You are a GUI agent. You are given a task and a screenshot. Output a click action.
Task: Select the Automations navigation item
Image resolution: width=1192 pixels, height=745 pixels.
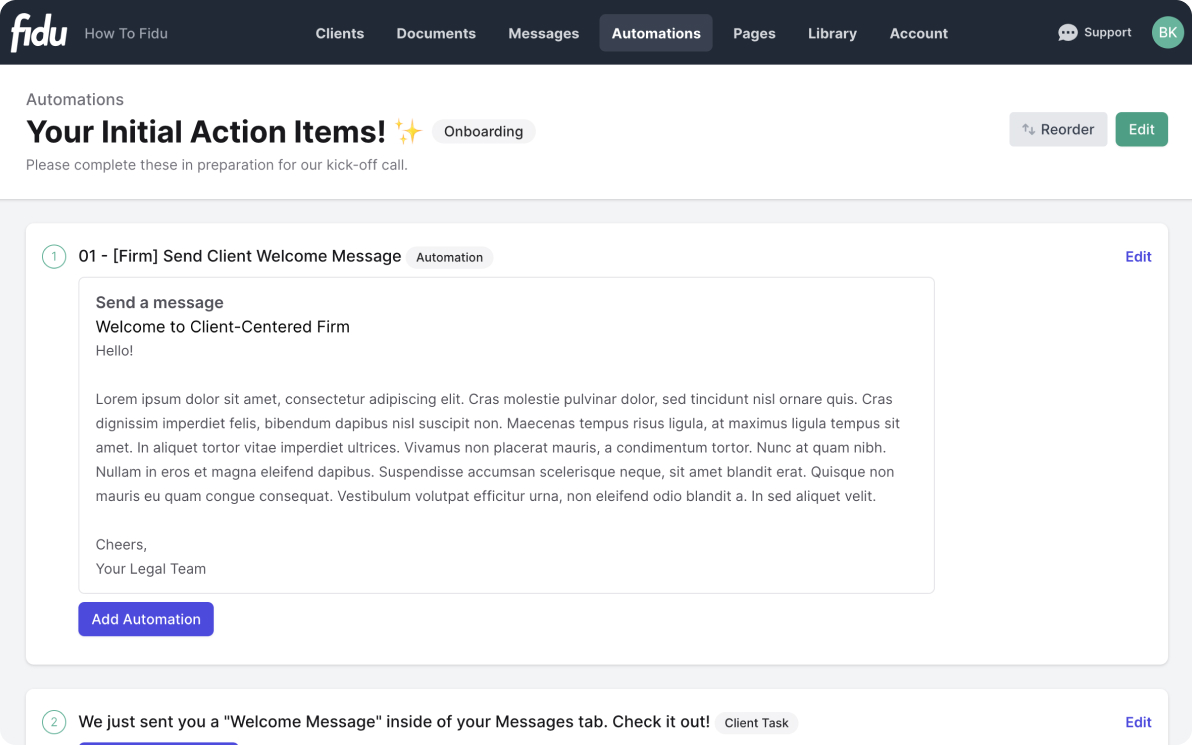coord(656,33)
